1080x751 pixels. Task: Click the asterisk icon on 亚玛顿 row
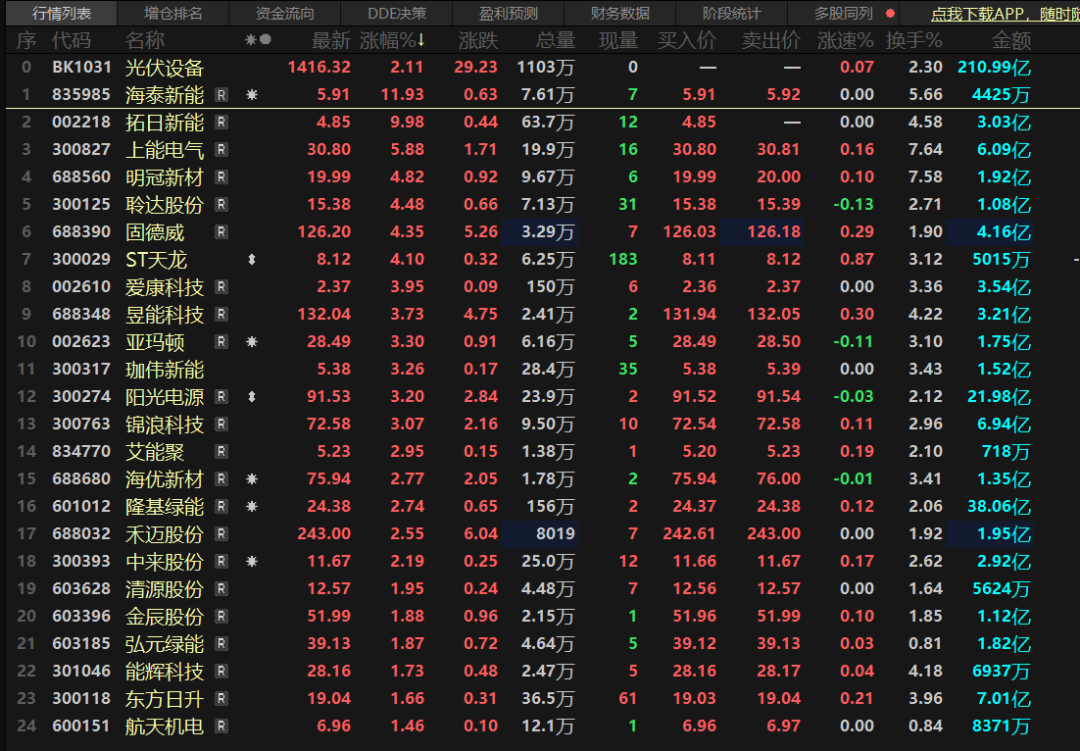point(251,342)
